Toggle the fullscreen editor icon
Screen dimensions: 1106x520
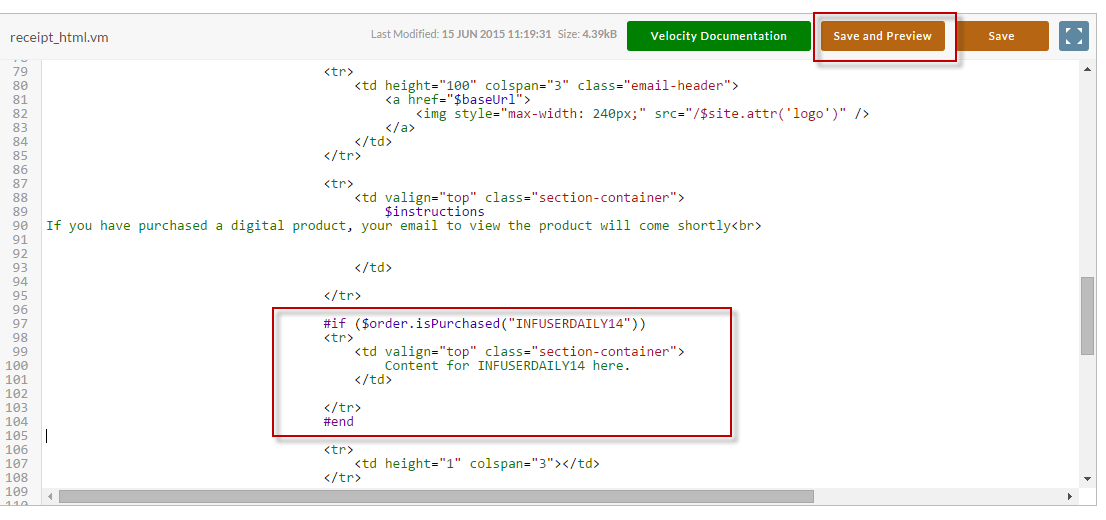point(1074,36)
